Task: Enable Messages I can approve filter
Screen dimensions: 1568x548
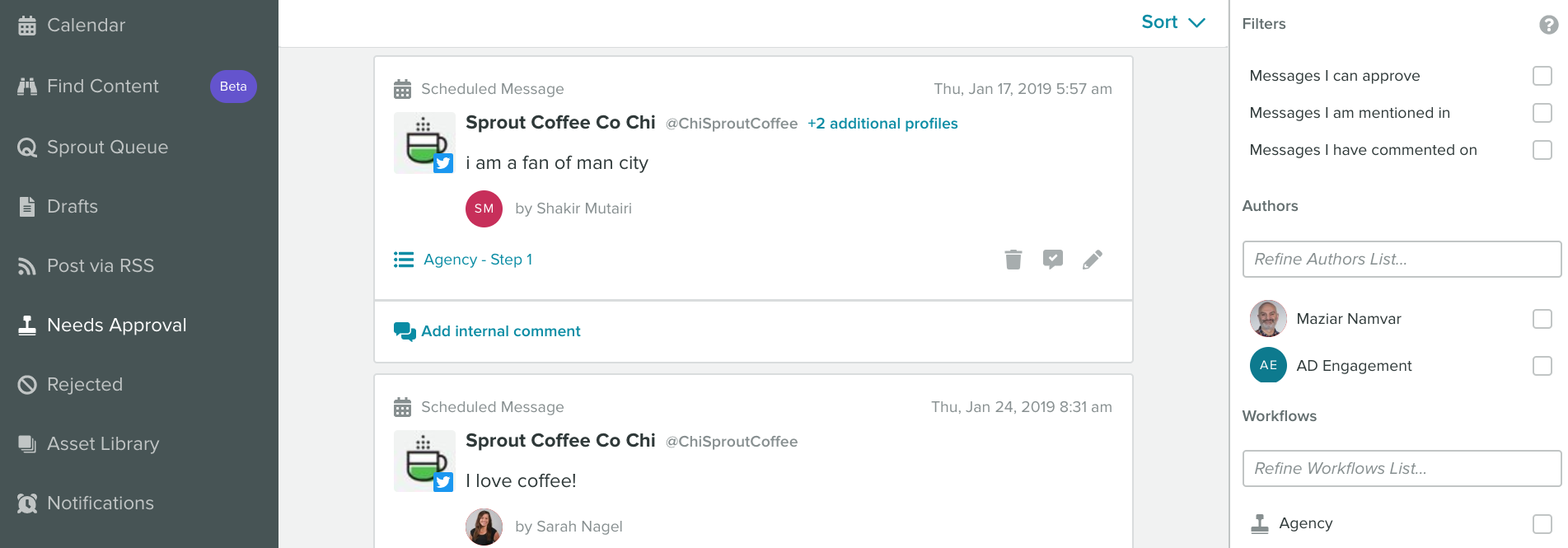Action: [1542, 76]
